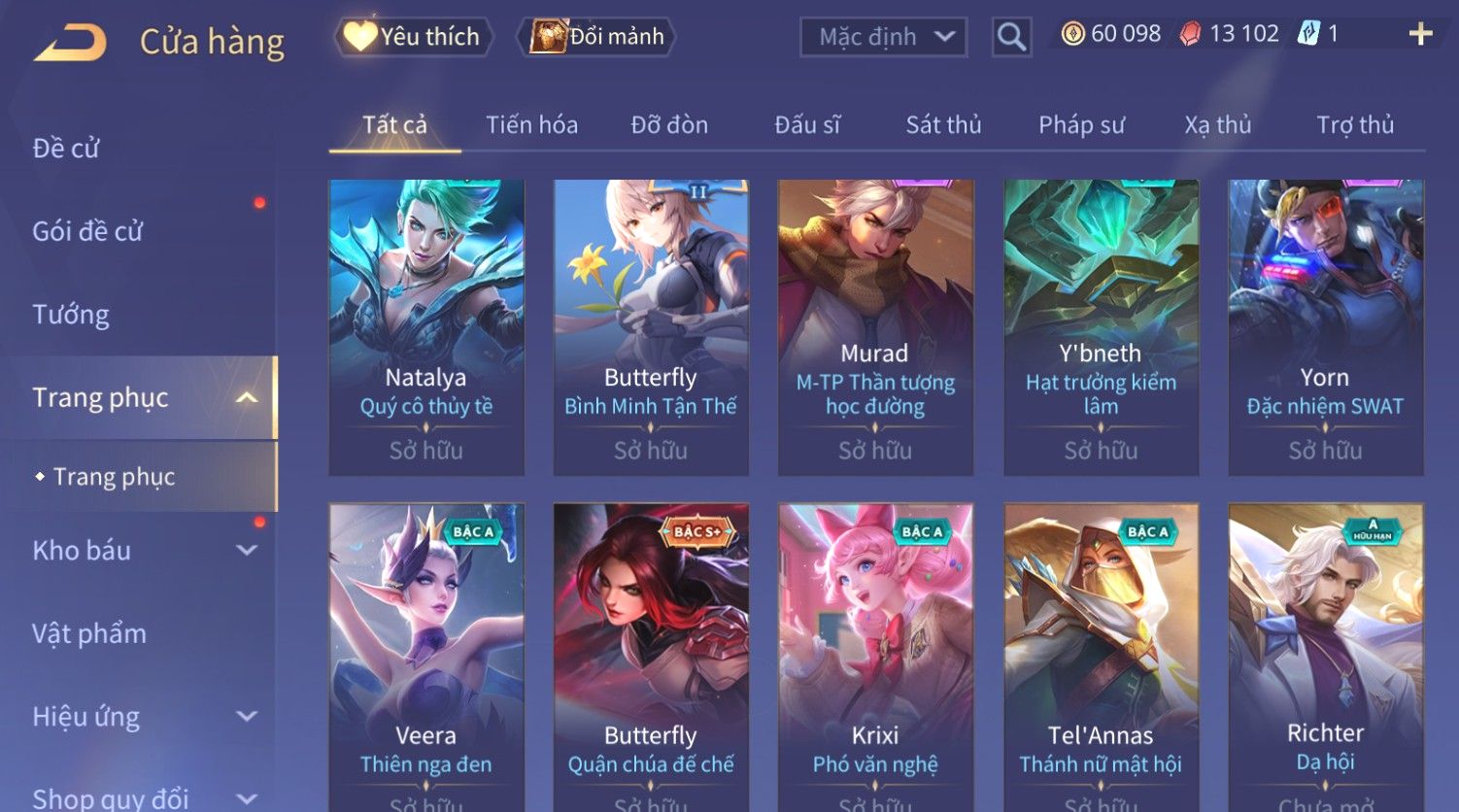Click the gold coin currency icon
The width and height of the screenshot is (1459, 812).
1072,34
